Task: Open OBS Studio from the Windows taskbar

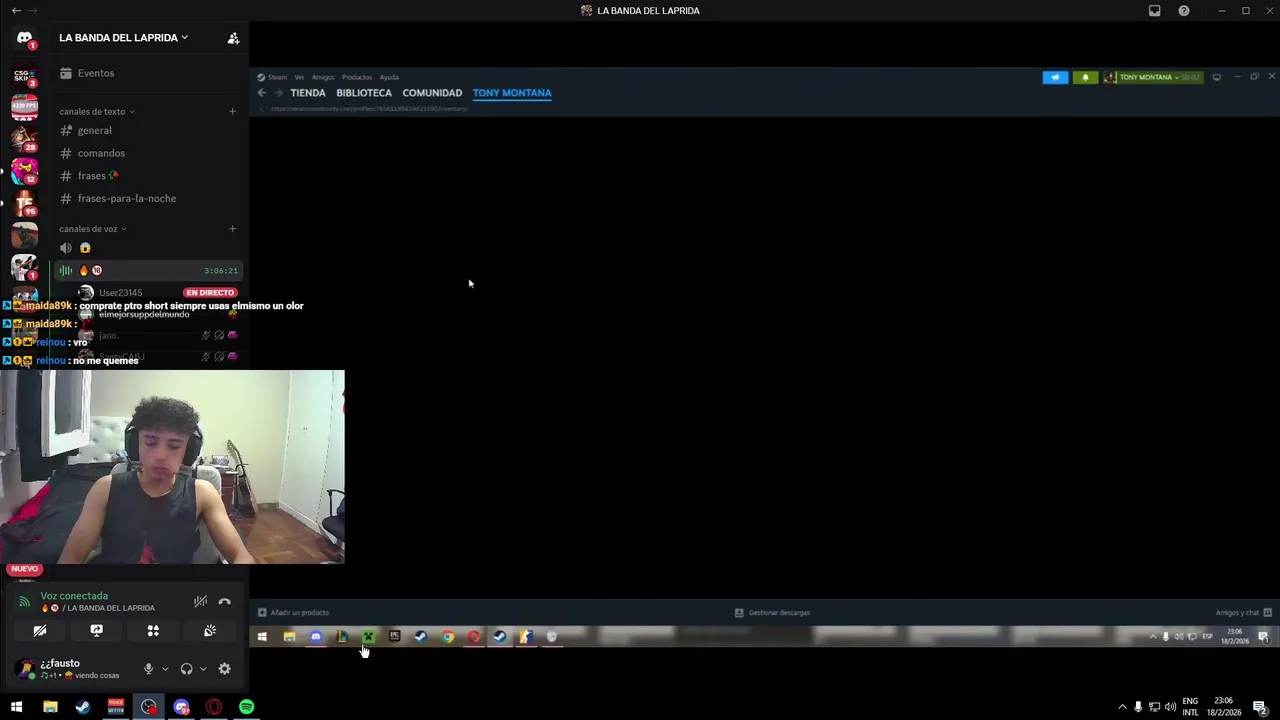Action: tap(149, 707)
